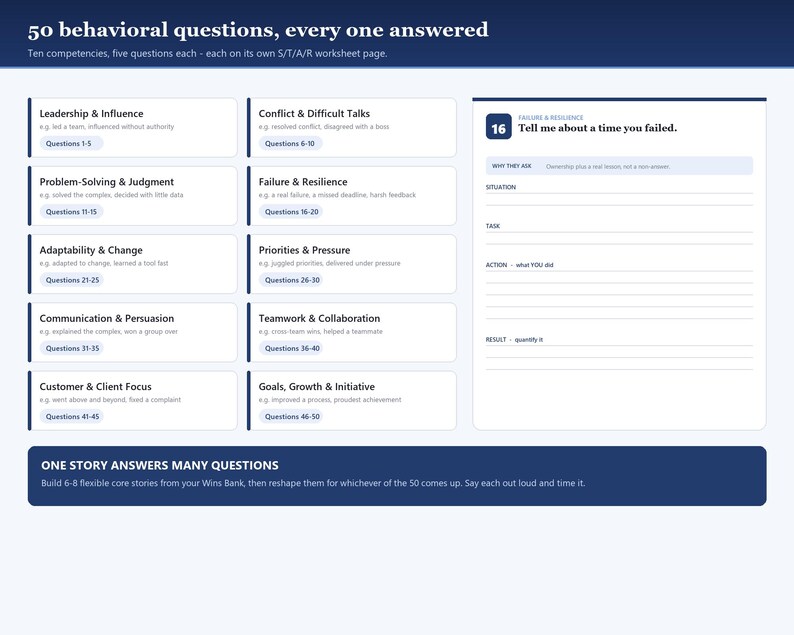The width and height of the screenshot is (794, 635).
Task: Click 'e.g. resolved conflict, disagreed with a boss'
Action: (x=324, y=127)
